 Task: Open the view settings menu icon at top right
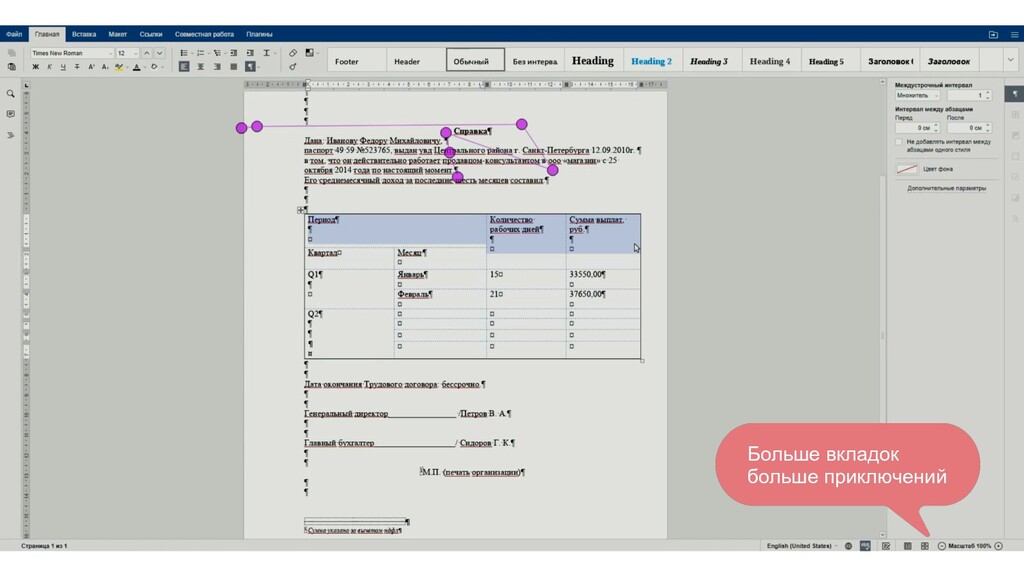click(x=1014, y=35)
